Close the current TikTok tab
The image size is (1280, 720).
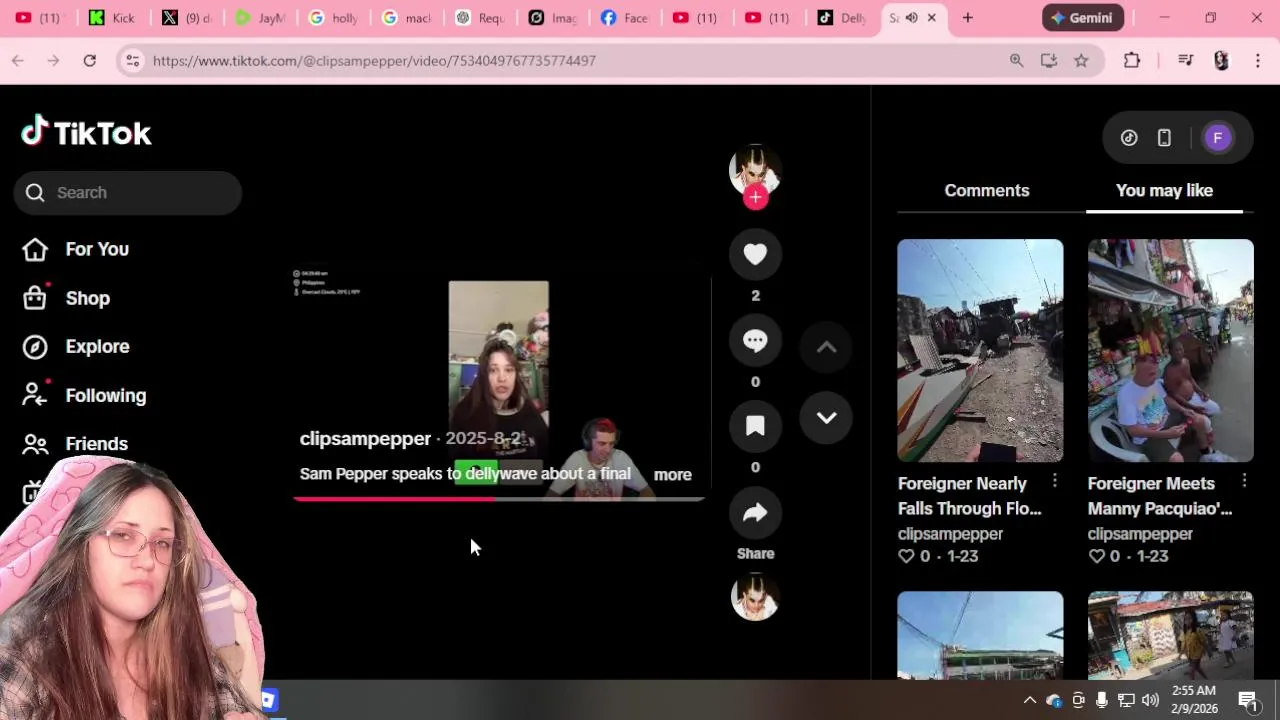click(x=932, y=18)
